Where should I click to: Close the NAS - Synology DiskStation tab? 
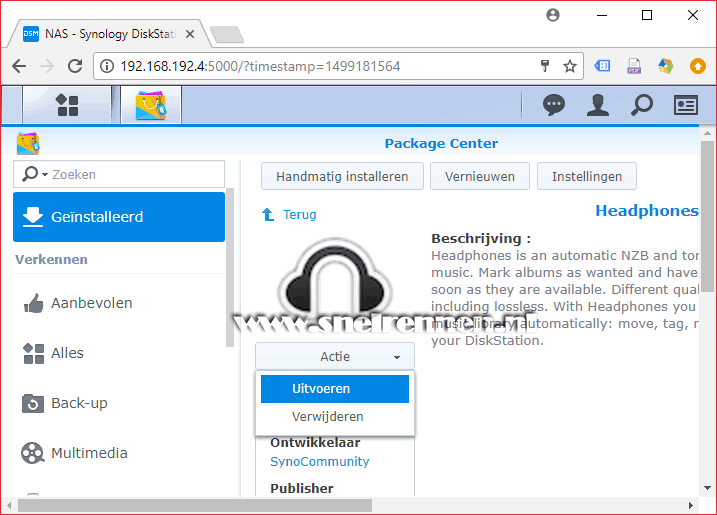click(190, 34)
